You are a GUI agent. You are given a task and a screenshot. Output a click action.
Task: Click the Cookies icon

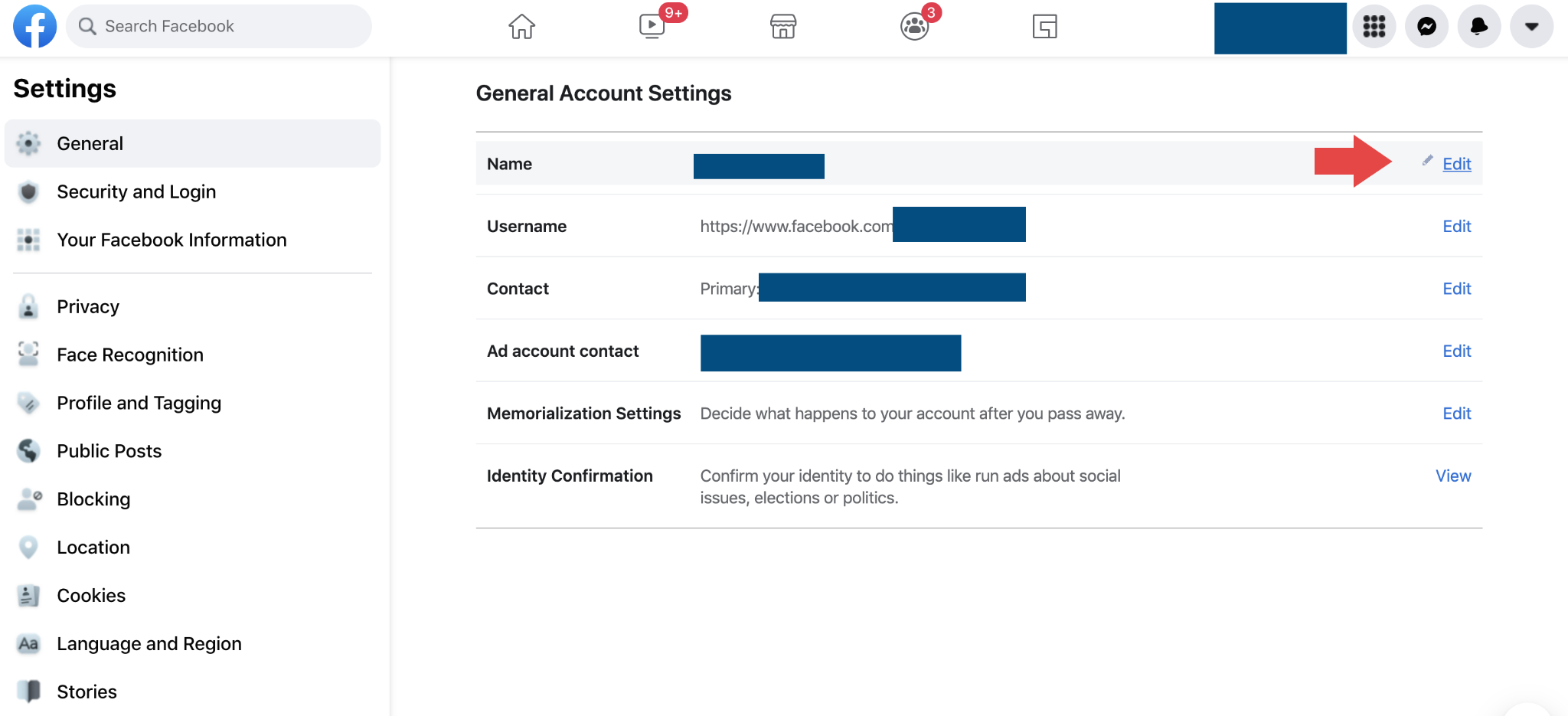click(28, 596)
